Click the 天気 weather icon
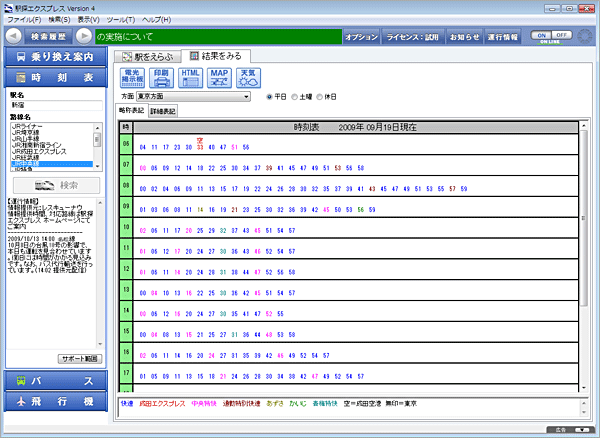 pos(249,77)
